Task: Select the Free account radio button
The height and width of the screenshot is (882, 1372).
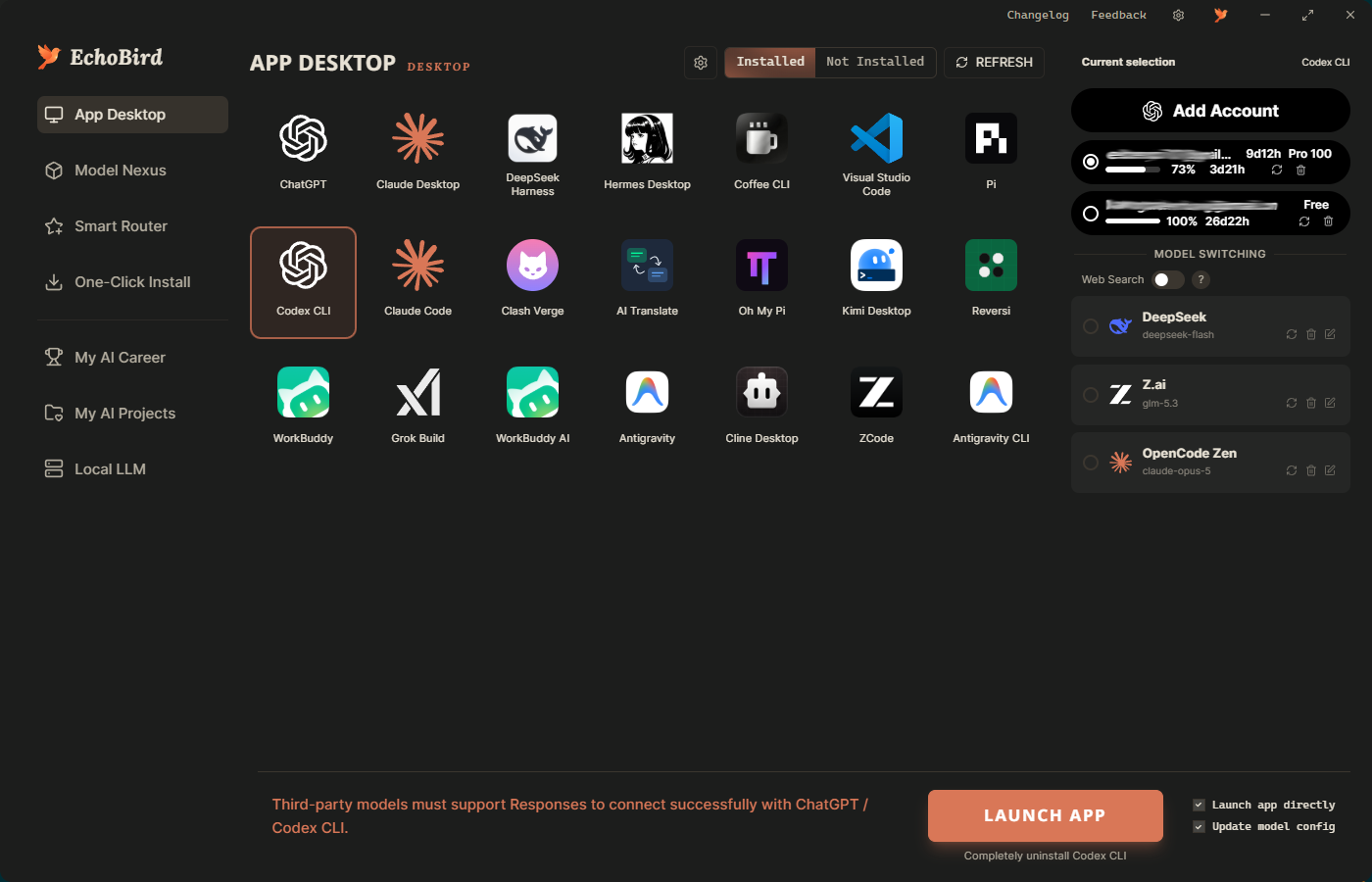Action: (1090, 213)
